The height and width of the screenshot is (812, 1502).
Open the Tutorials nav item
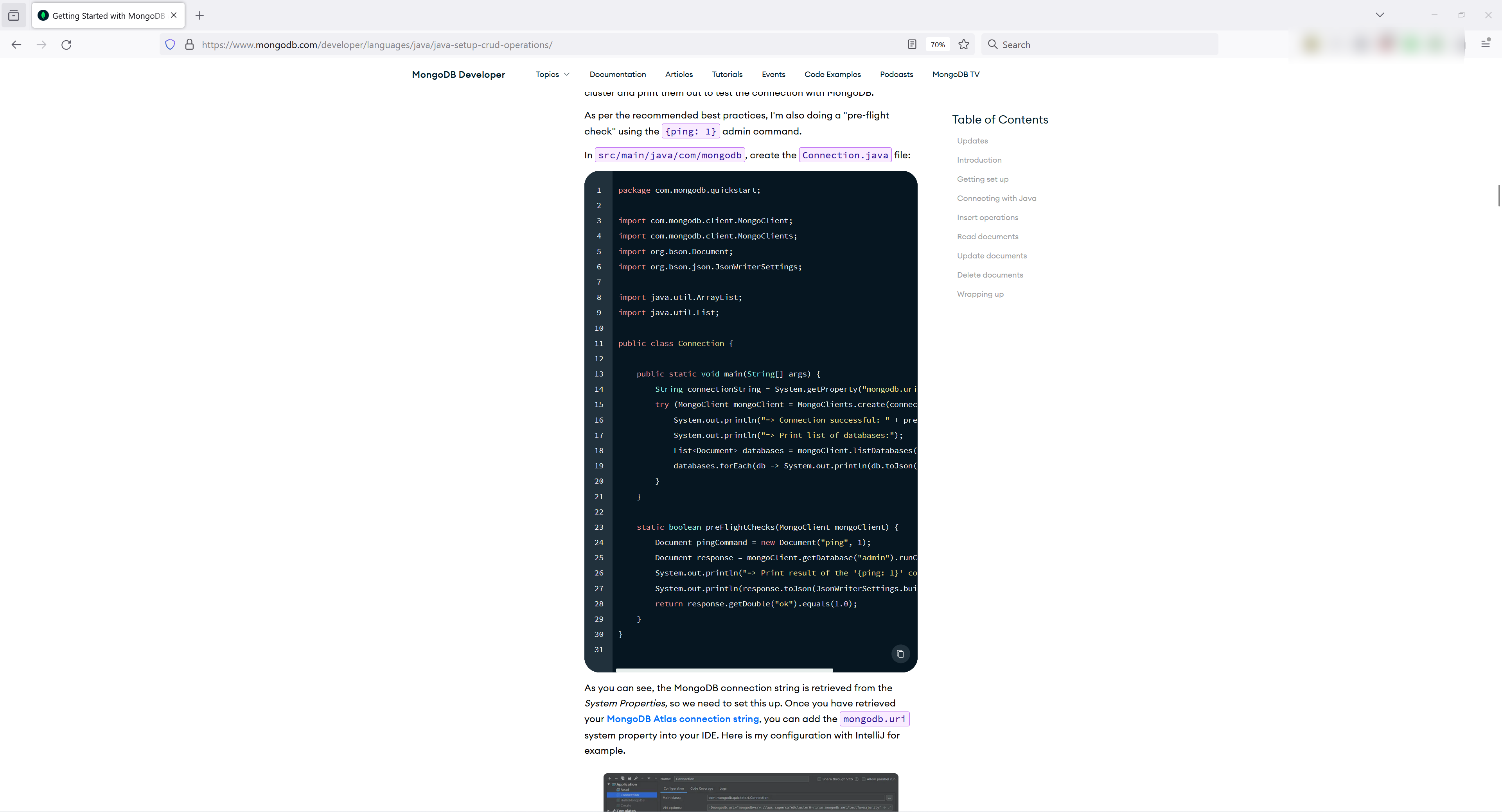726,74
